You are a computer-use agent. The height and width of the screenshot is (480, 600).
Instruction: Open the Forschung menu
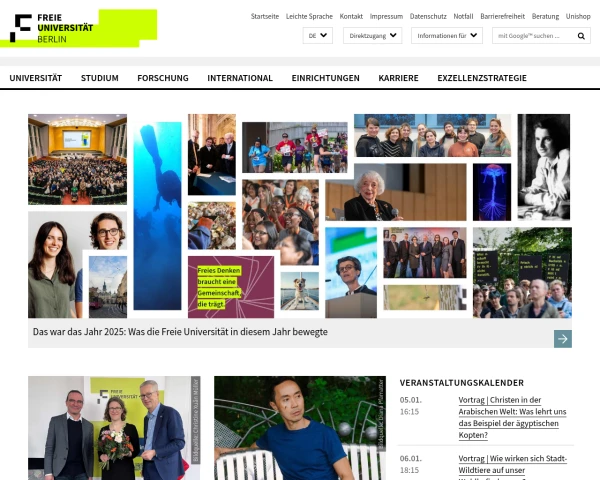coord(163,78)
